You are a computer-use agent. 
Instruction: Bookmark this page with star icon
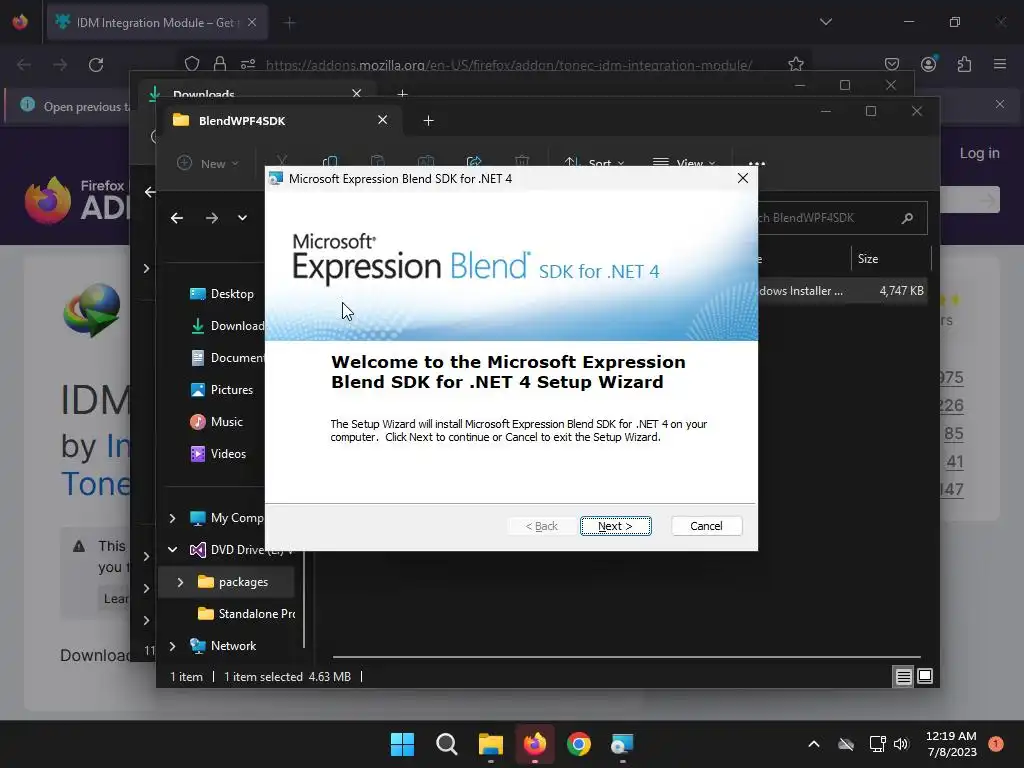click(795, 64)
